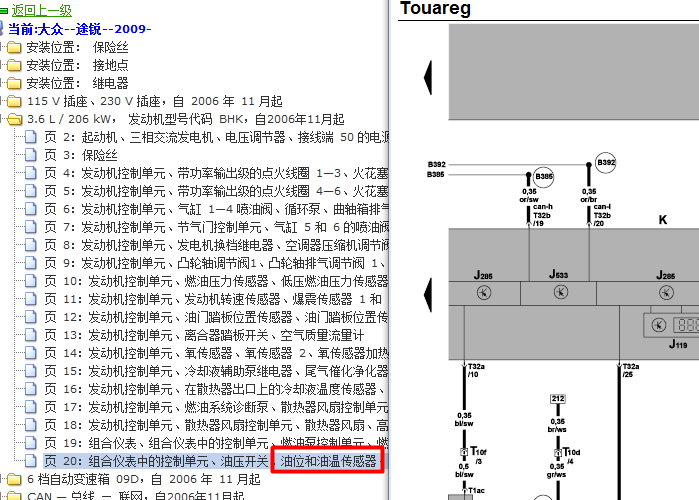Click the page icon for 页 11 发动机转速传感器
The width and height of the screenshot is (699, 500).
coord(31,299)
